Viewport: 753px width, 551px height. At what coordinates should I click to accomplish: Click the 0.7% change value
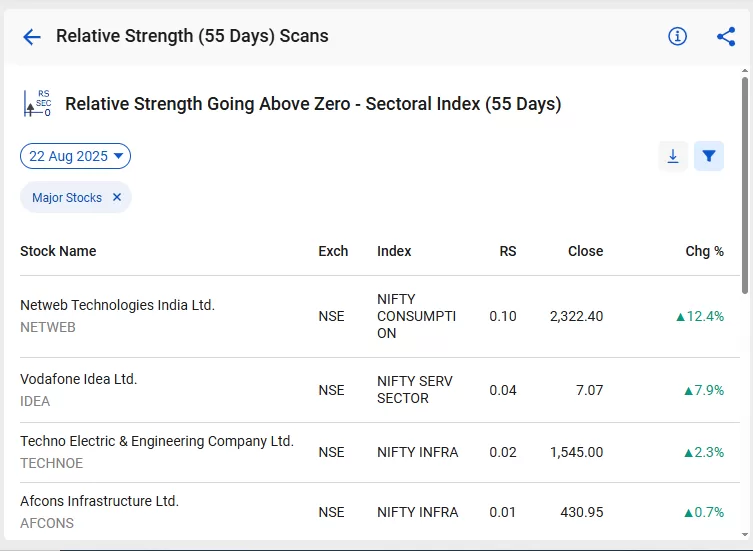click(704, 512)
